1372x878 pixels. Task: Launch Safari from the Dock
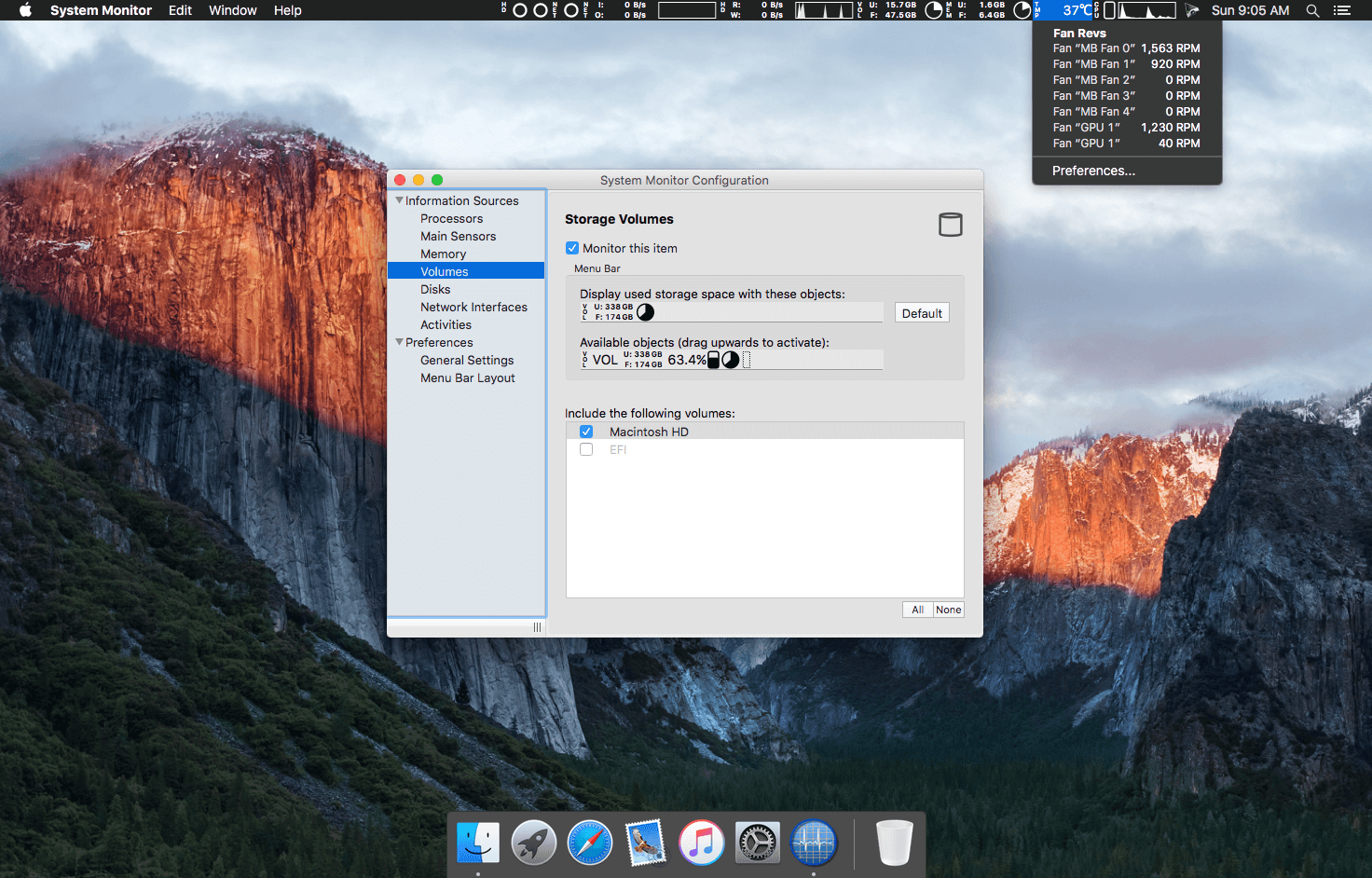[590, 843]
